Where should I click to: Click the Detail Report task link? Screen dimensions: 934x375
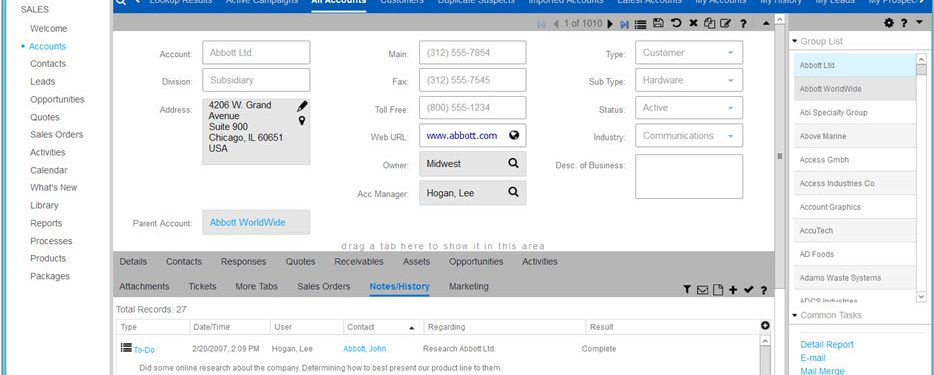tap(827, 345)
